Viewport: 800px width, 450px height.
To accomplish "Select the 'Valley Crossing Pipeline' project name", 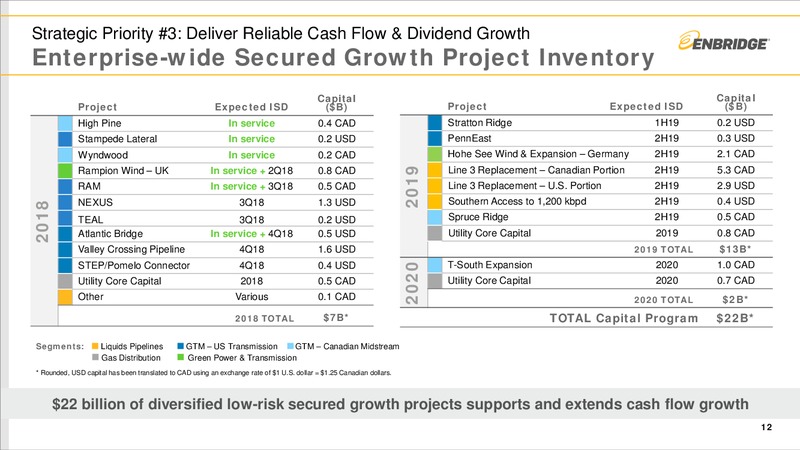I will pyautogui.click(x=131, y=249).
